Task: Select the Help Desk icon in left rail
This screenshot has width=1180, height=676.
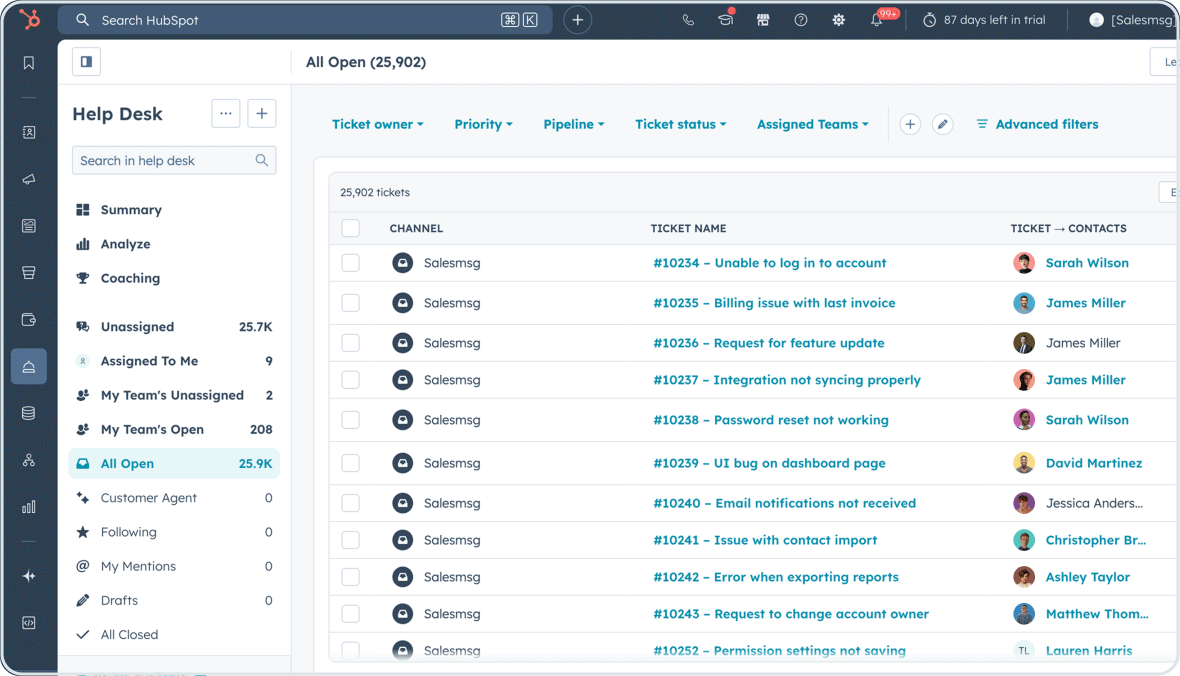Action: click(29, 366)
